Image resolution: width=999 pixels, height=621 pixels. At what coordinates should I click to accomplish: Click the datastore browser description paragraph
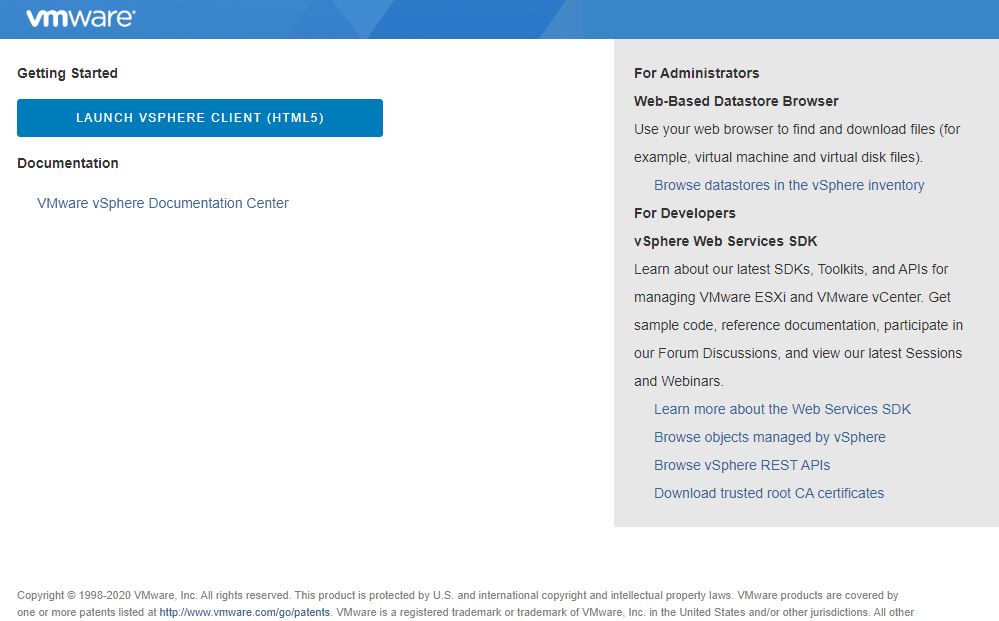796,143
